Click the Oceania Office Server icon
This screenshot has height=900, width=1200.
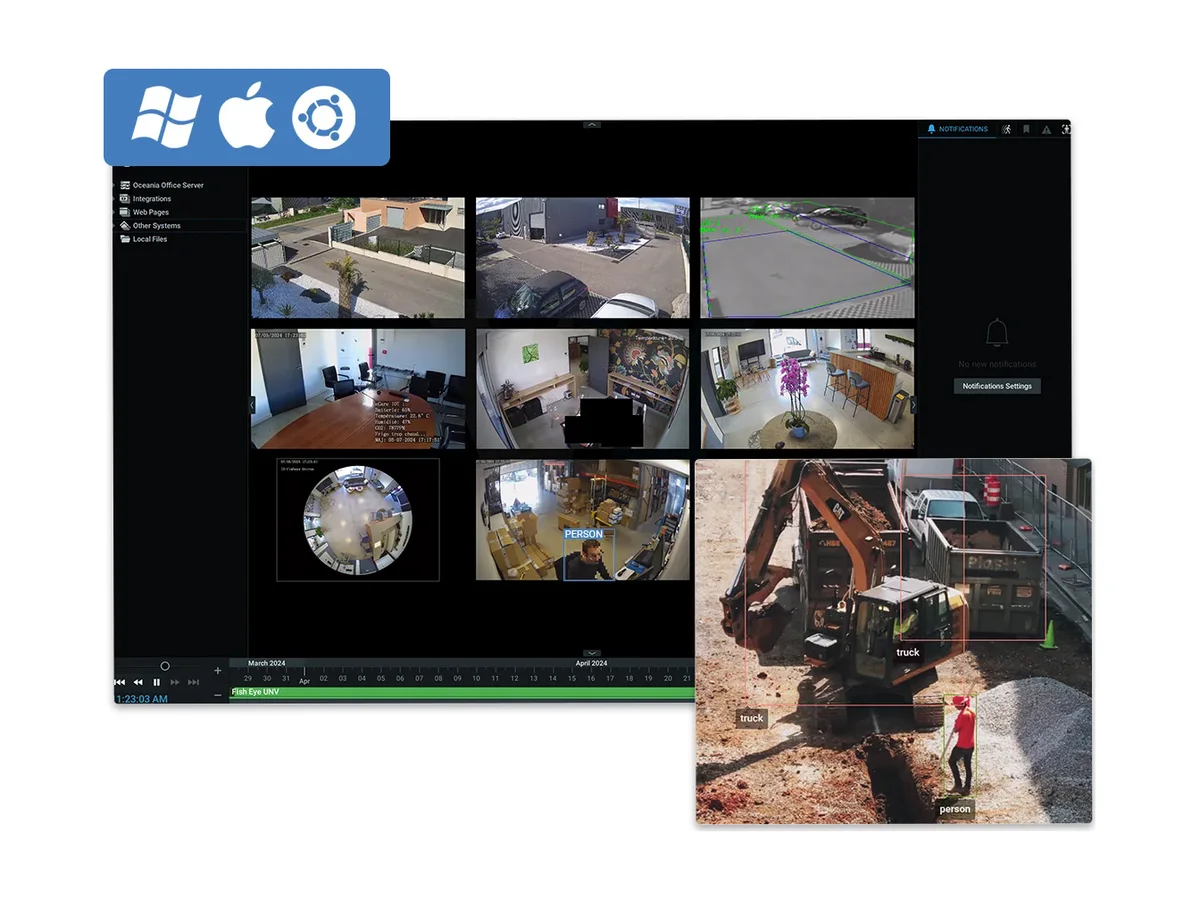coord(125,185)
